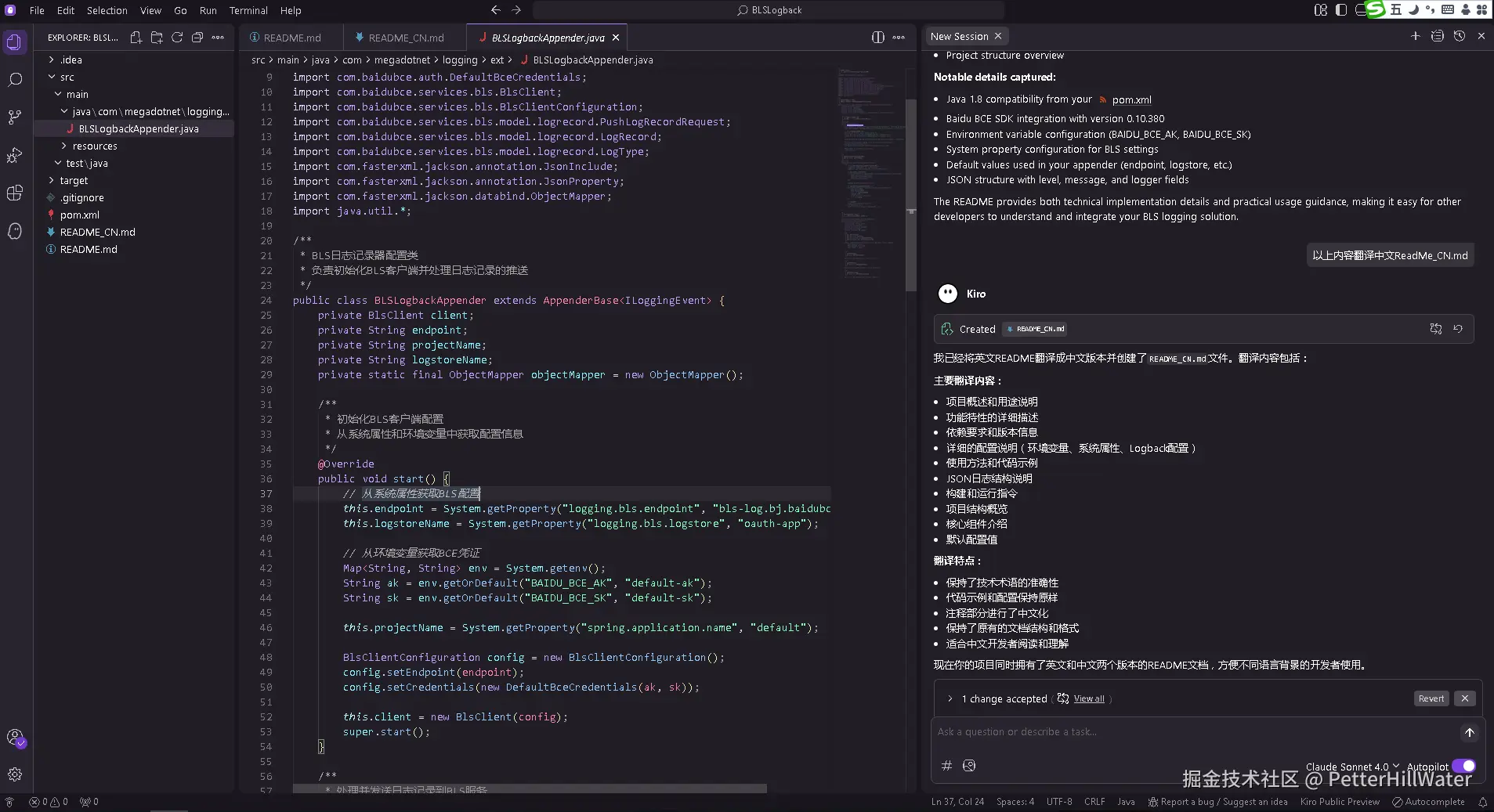Open editor more actions menu
This screenshot has height=812, width=1494.
(899, 38)
